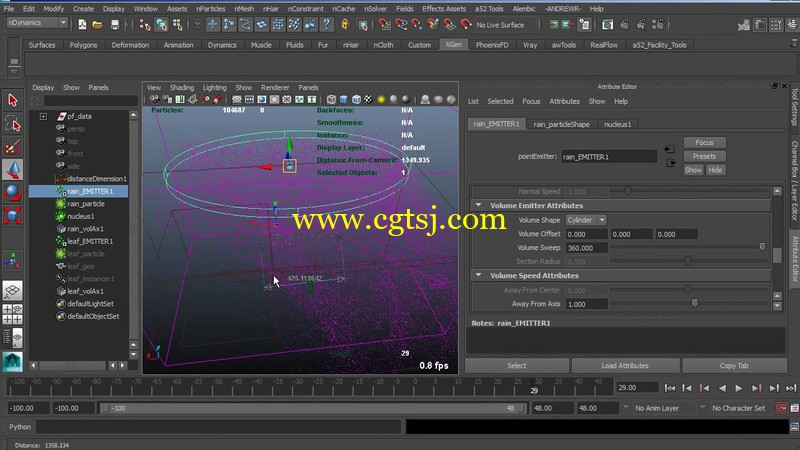Click Copy Tab button

(734, 365)
